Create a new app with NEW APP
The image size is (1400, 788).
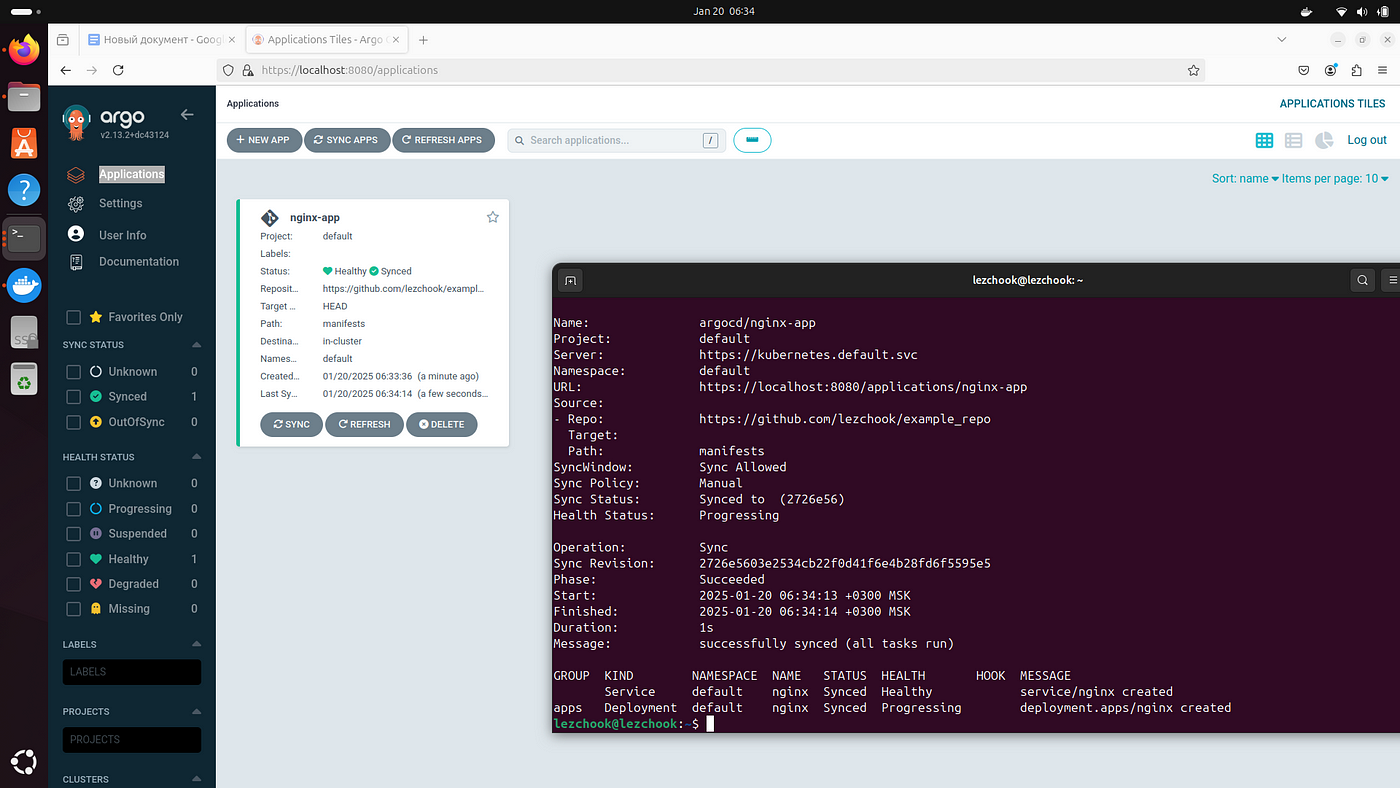[264, 140]
